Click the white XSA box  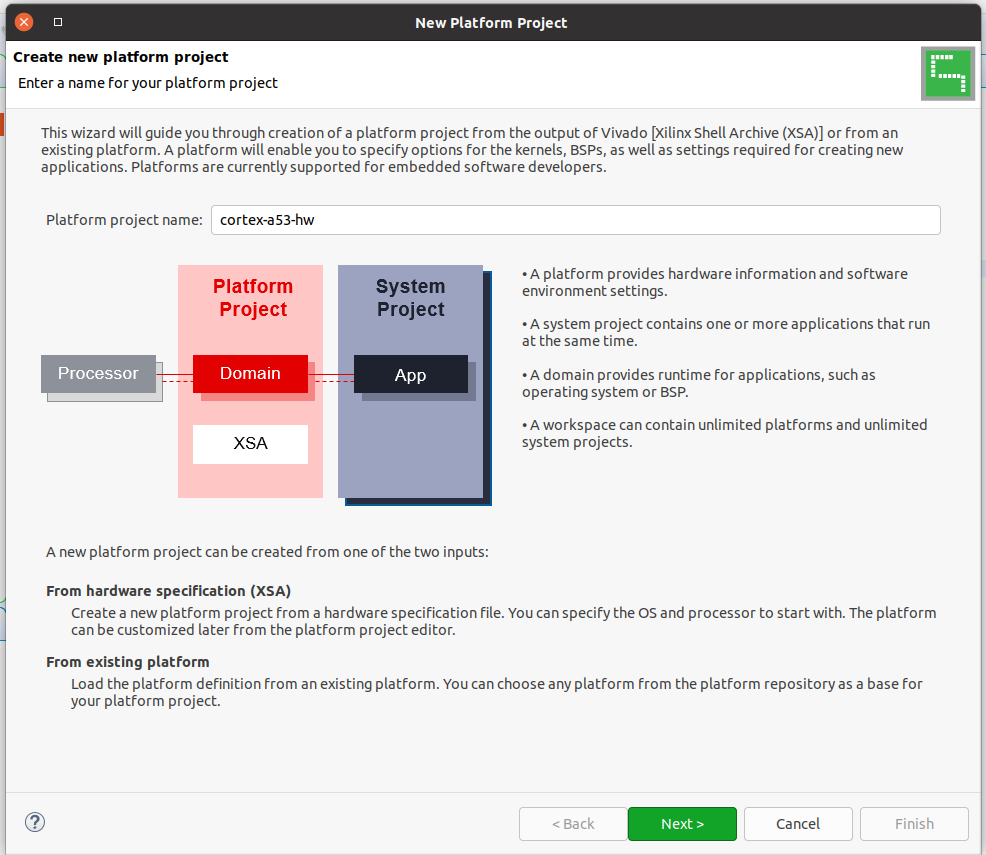coord(250,444)
